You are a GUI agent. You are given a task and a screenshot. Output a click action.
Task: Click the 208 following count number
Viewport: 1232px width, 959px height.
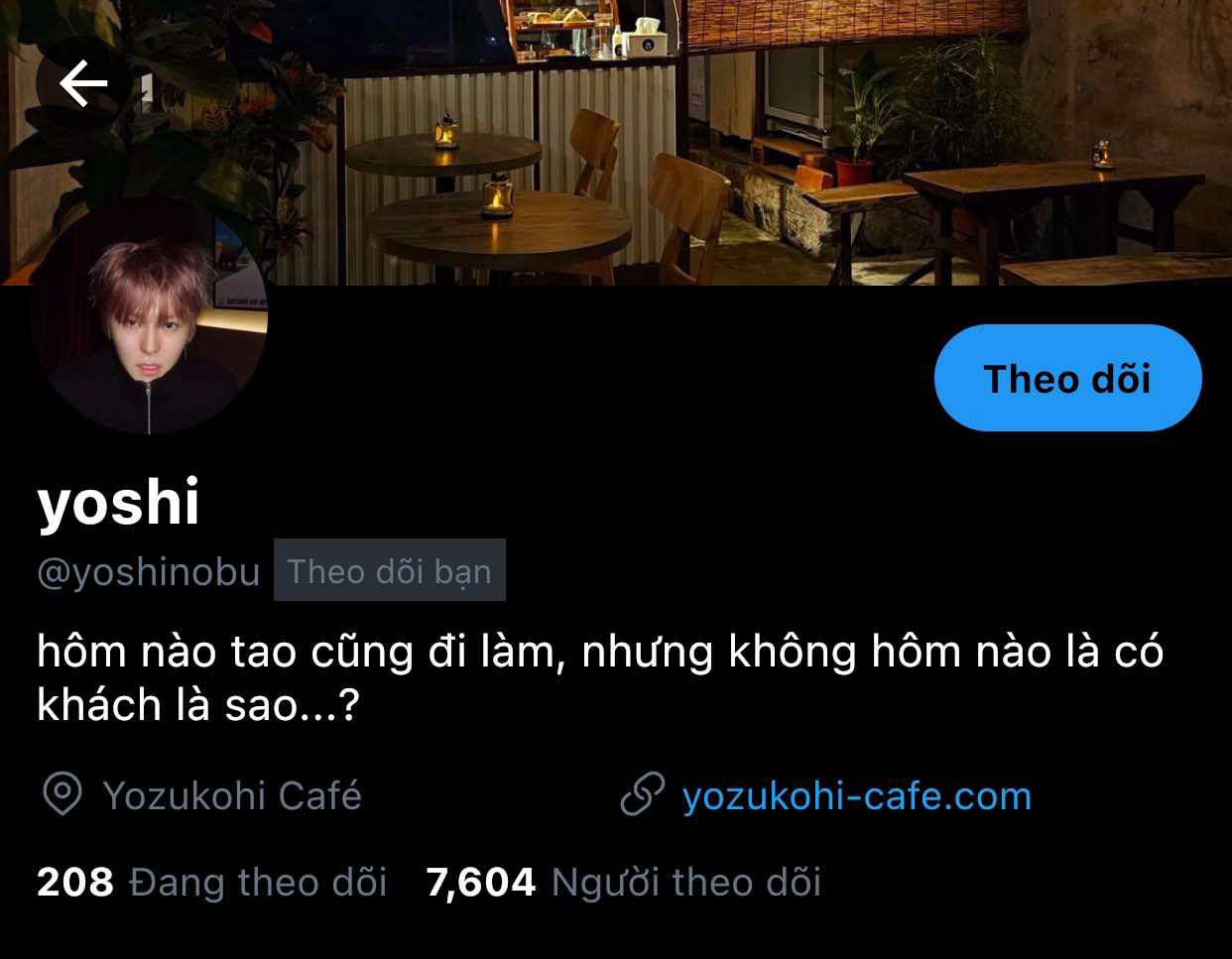coord(75,882)
